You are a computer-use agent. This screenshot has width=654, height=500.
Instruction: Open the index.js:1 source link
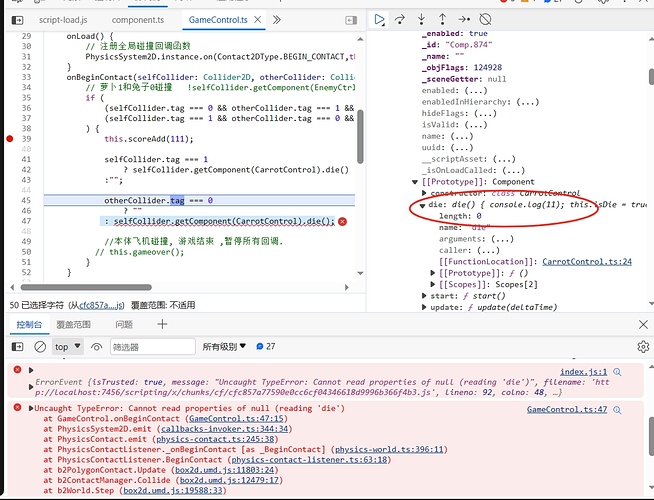click(584, 372)
